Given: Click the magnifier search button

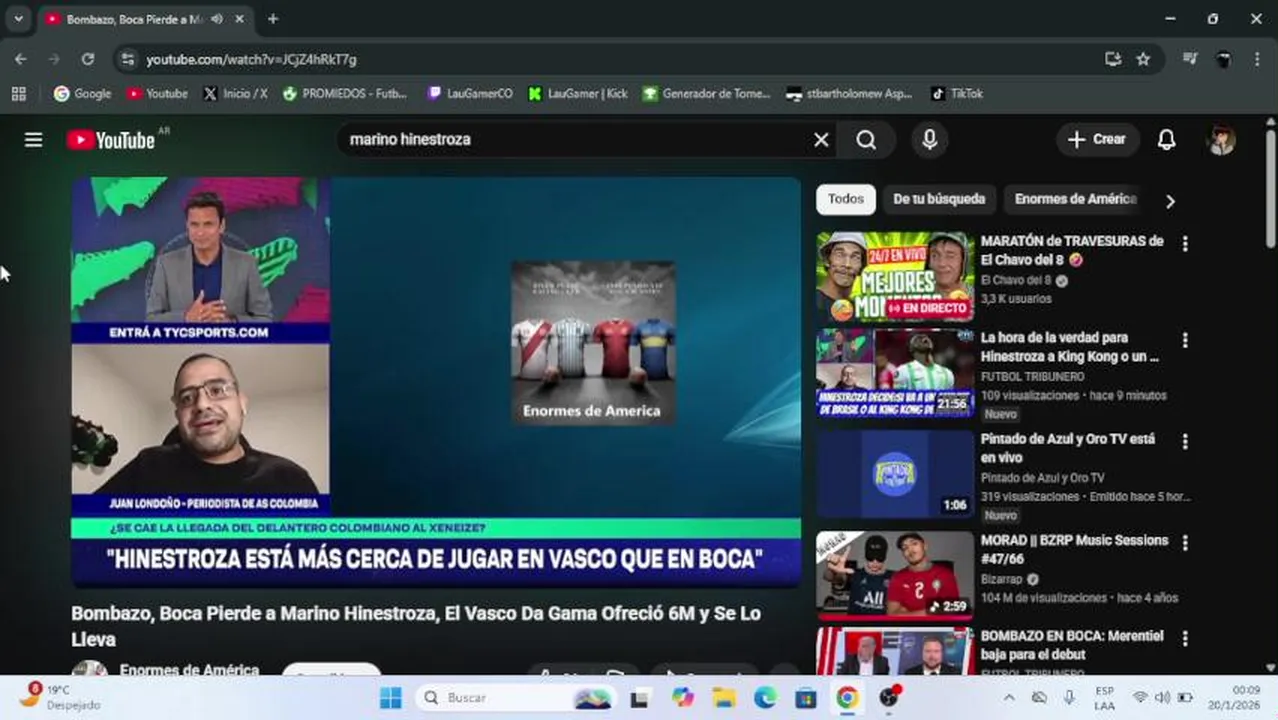Looking at the screenshot, I should [866, 140].
